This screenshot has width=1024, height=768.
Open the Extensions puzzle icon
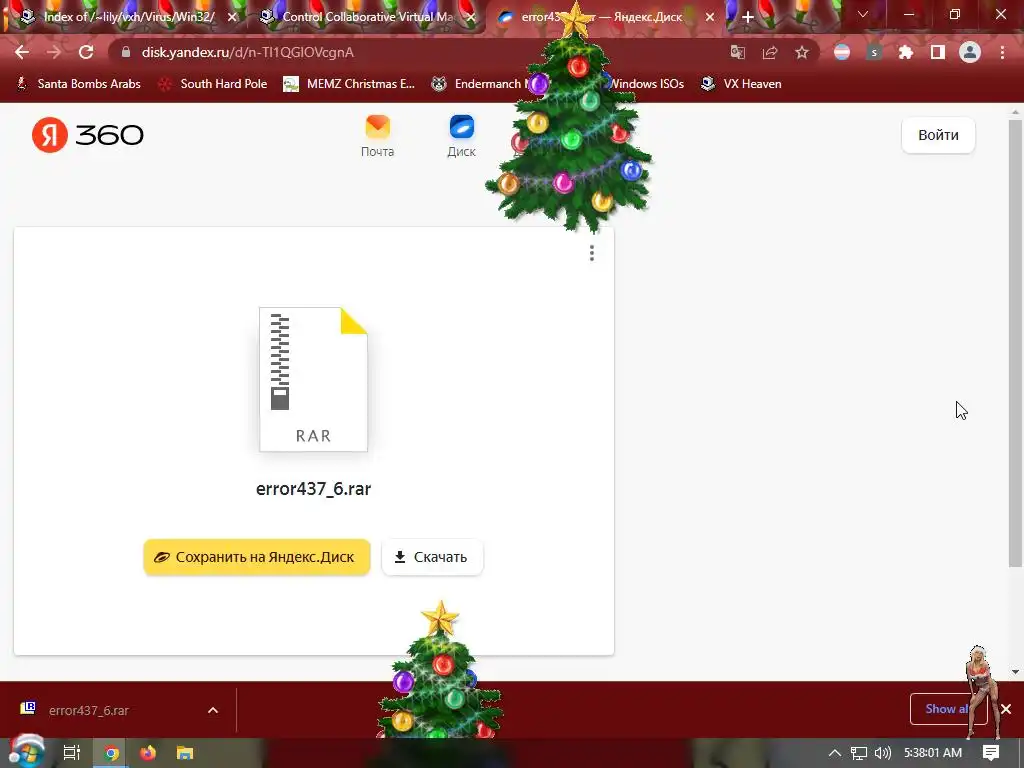click(906, 52)
